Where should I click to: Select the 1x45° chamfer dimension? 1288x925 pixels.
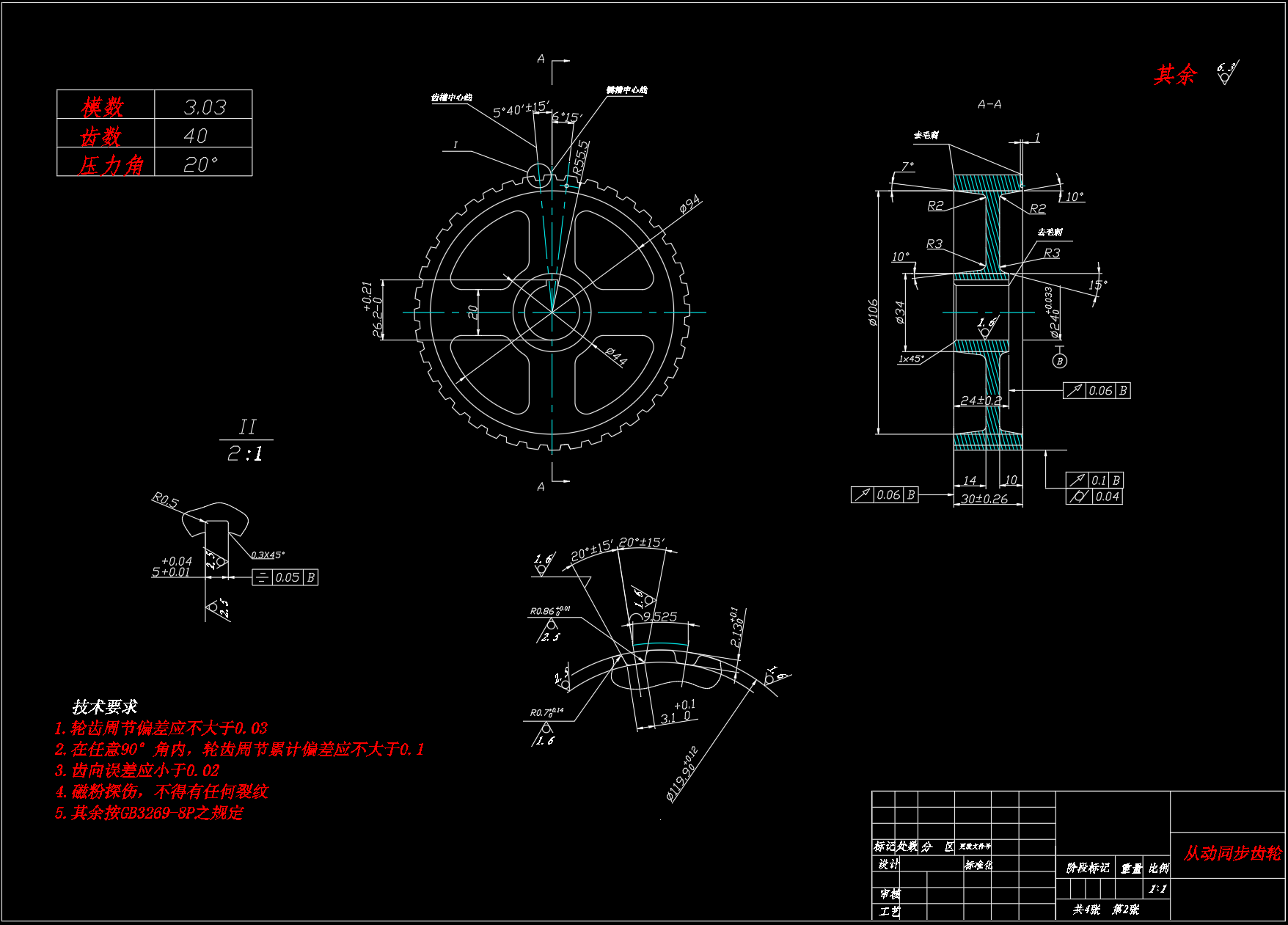coord(911,359)
